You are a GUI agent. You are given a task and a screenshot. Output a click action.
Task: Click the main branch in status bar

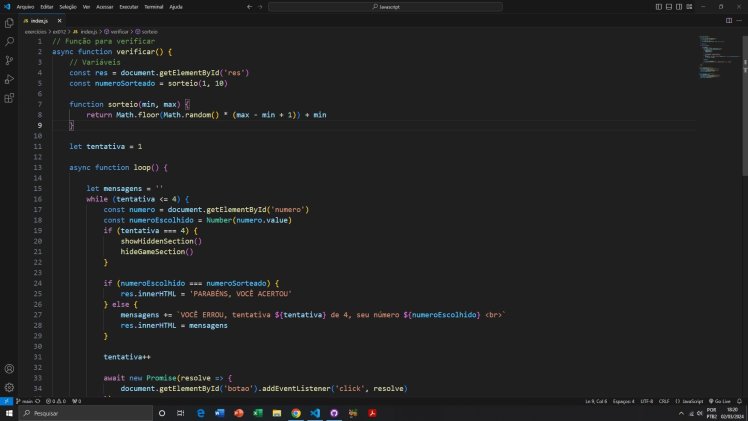24,401
